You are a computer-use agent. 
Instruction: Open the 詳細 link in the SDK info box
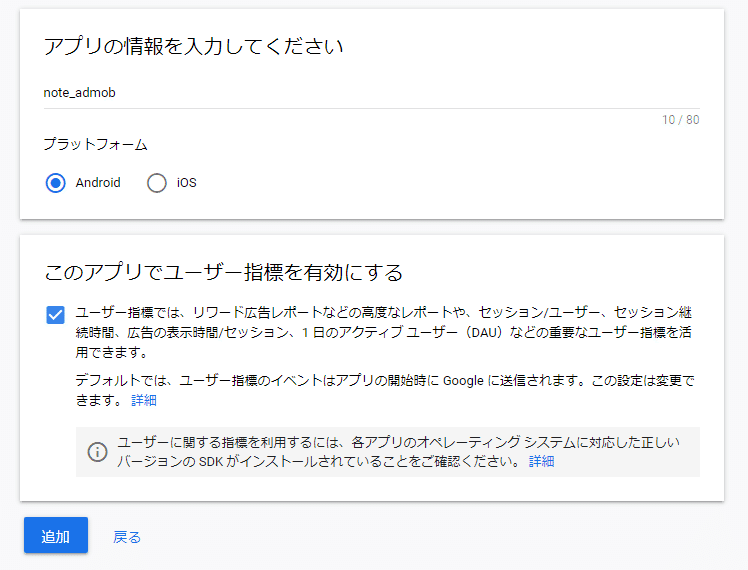pyautogui.click(x=541, y=461)
